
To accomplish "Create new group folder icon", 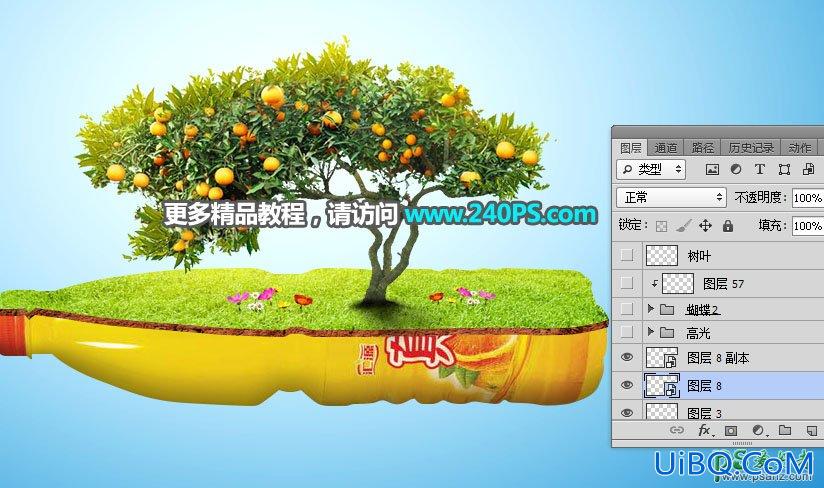I will pyautogui.click(x=785, y=430).
